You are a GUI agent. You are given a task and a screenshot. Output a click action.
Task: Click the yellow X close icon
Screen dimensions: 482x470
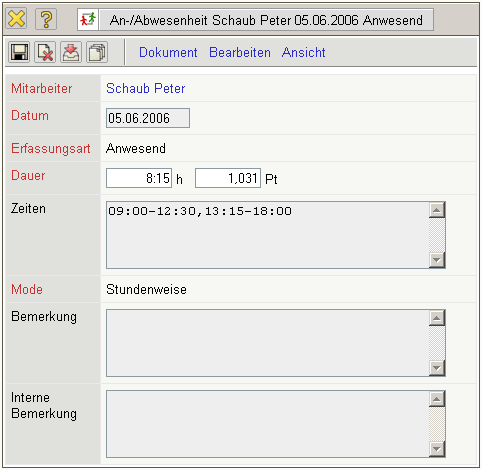coord(16,19)
